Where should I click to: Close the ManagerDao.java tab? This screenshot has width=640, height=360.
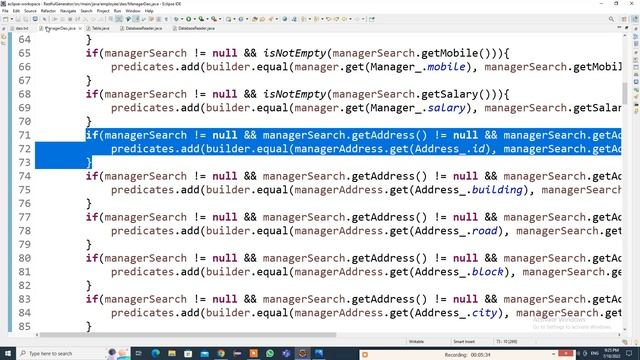[80, 28]
